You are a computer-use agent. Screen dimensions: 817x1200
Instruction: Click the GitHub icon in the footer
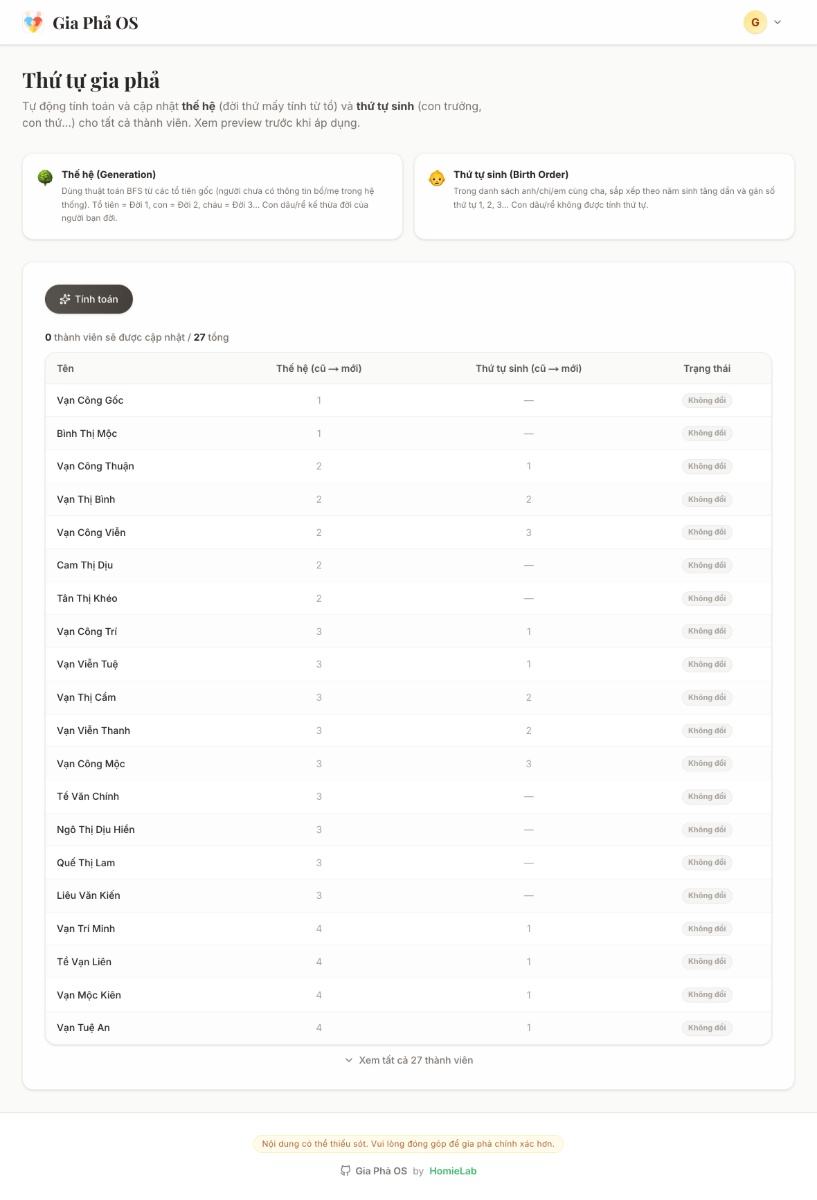(x=345, y=1171)
